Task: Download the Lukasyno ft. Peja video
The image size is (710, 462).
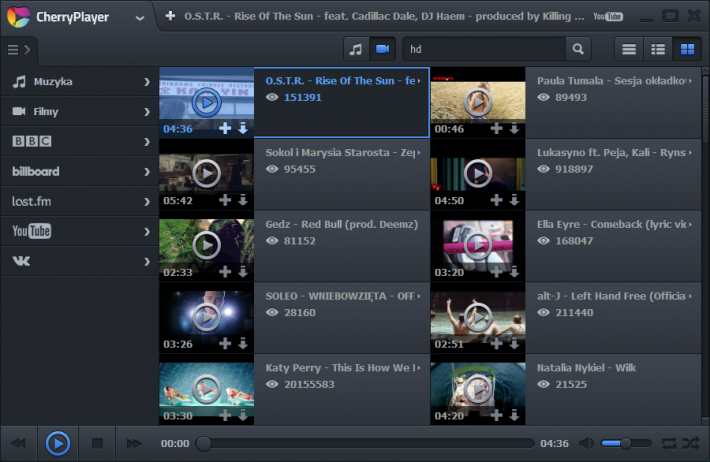Action: click(514, 200)
